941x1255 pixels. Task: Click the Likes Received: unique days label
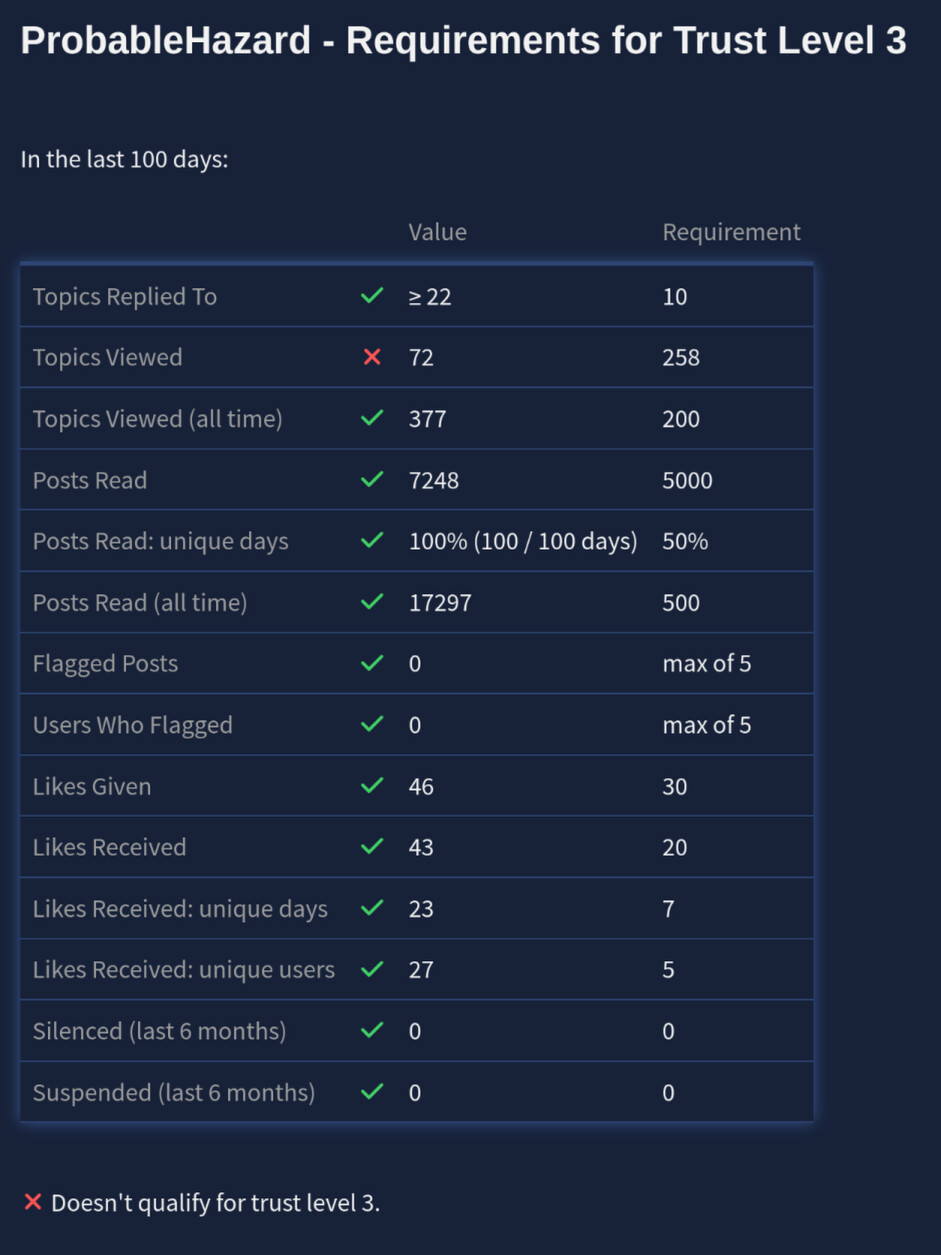coord(180,909)
